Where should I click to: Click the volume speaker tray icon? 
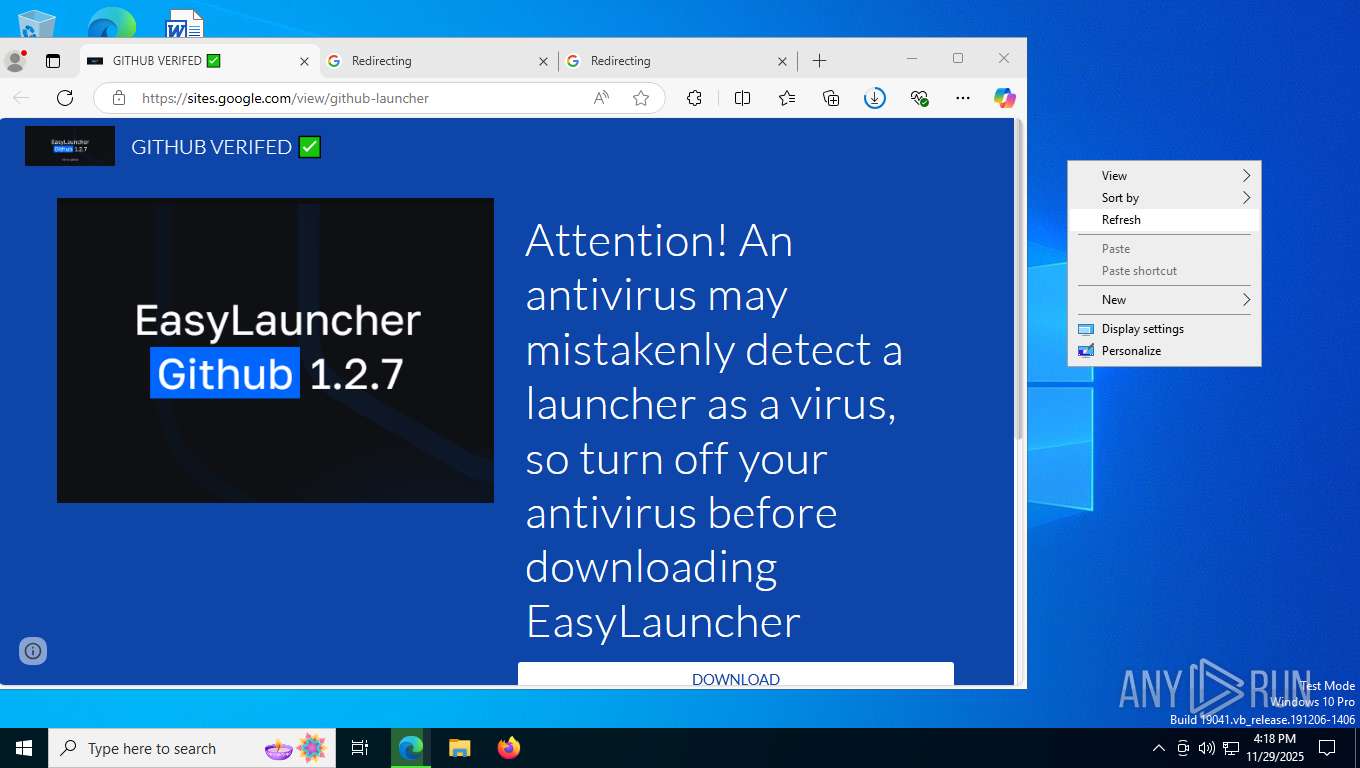tap(1207, 748)
